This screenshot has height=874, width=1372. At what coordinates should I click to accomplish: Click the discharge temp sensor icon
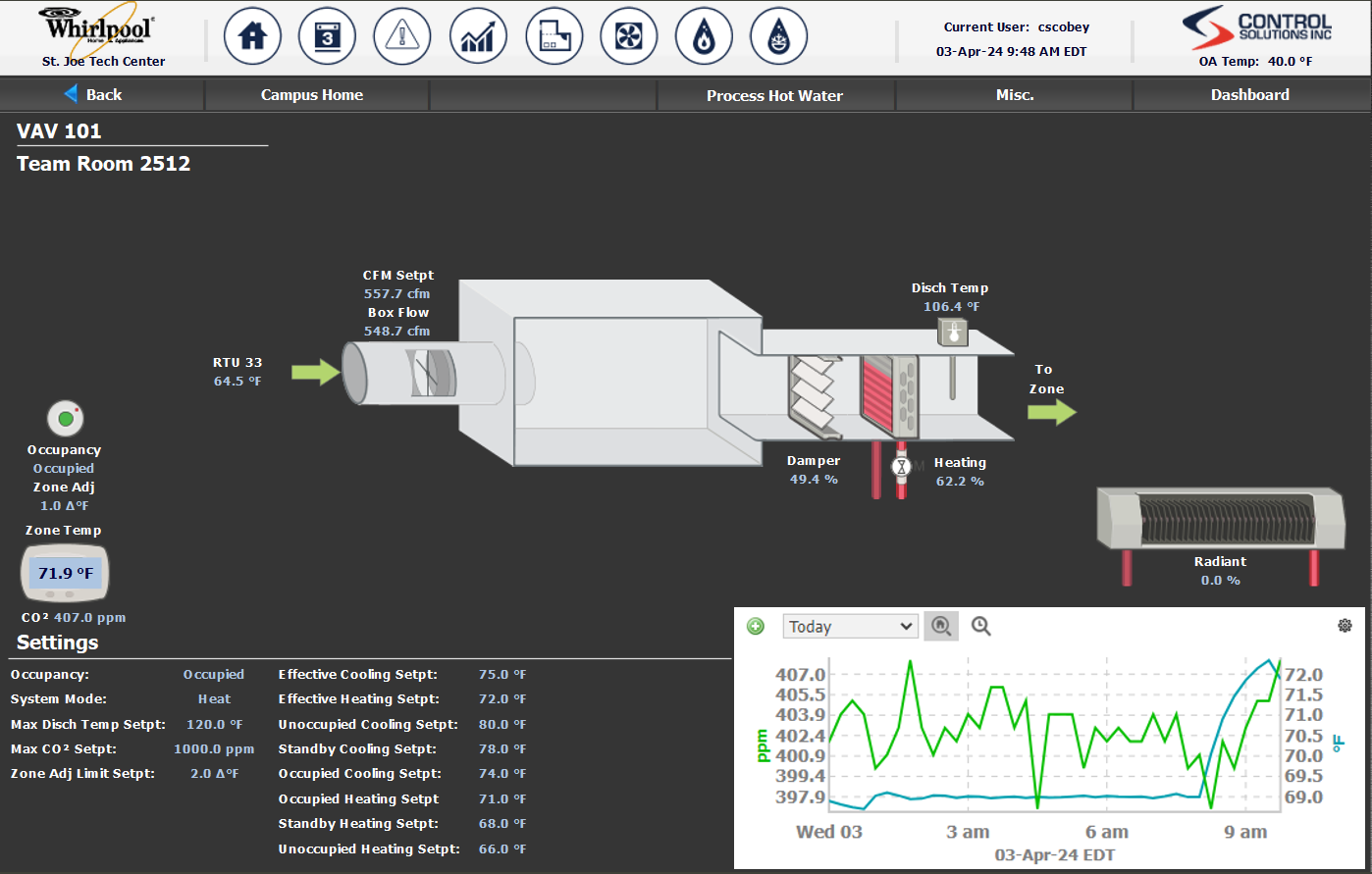952,334
